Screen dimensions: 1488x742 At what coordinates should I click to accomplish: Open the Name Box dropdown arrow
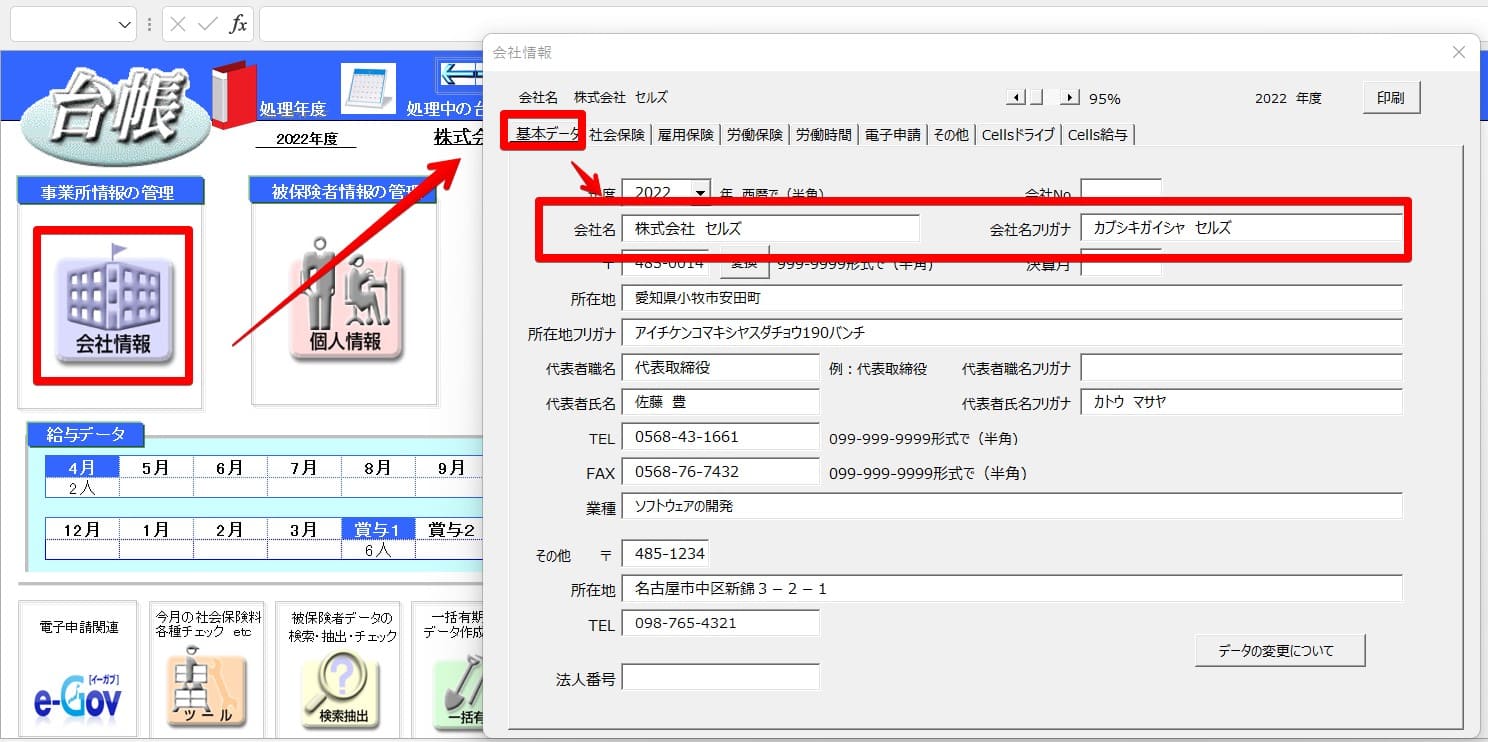[x=125, y=25]
